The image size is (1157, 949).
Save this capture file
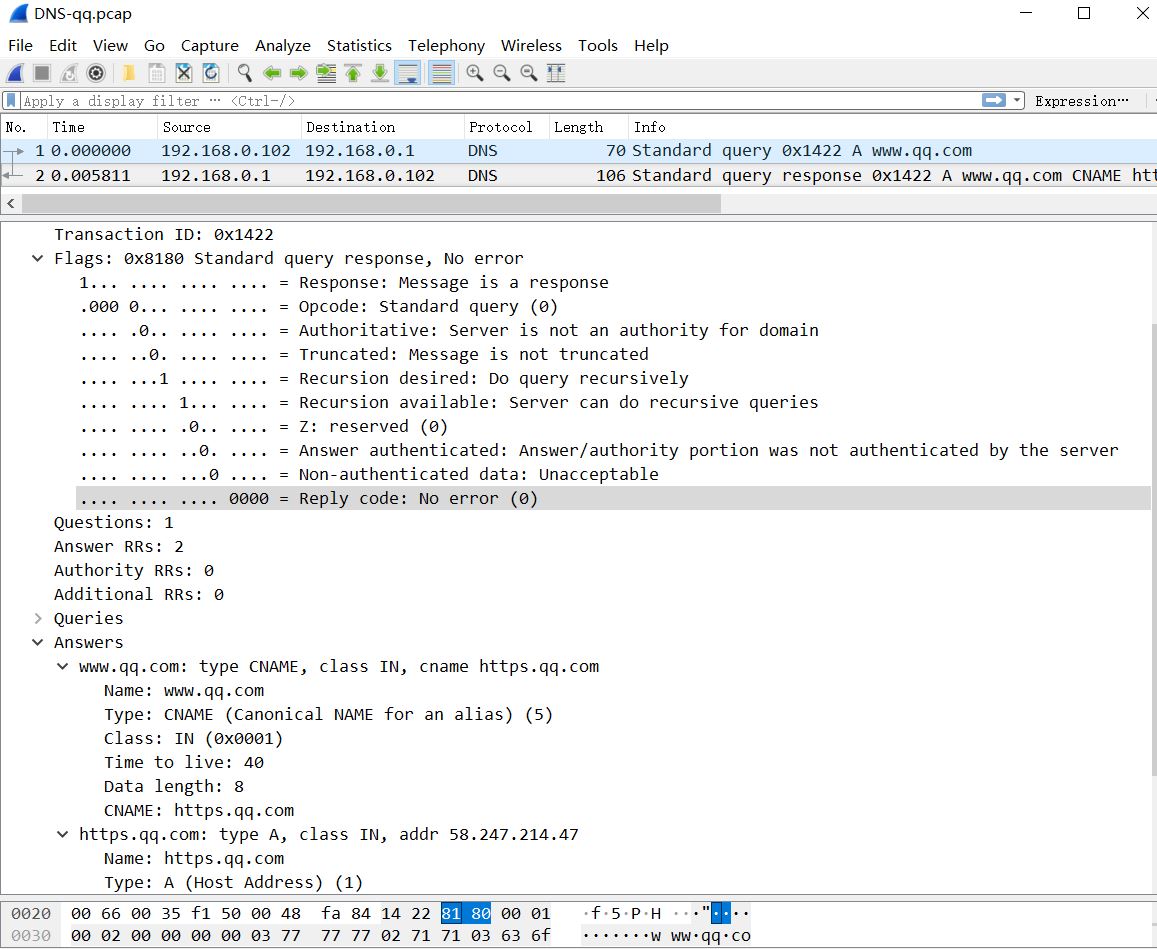point(156,73)
